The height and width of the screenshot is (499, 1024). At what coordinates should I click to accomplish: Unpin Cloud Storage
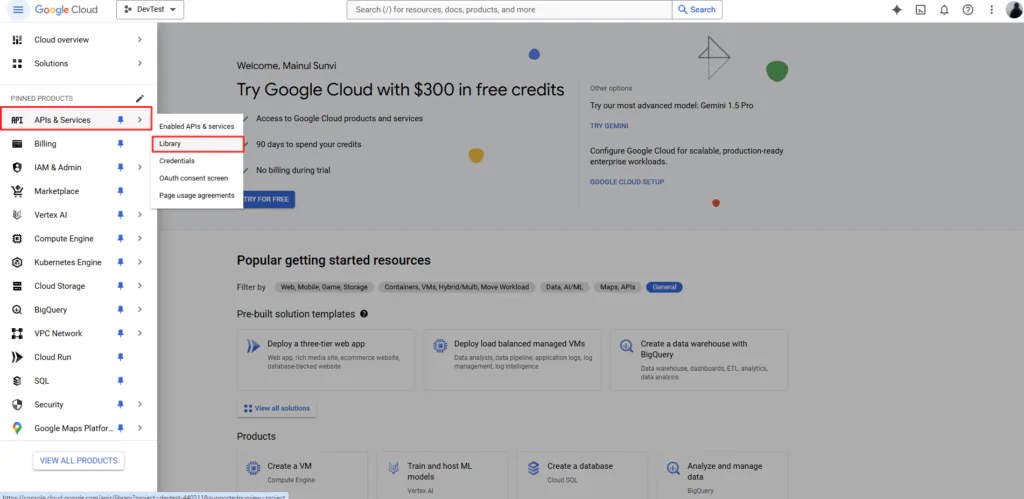120,286
